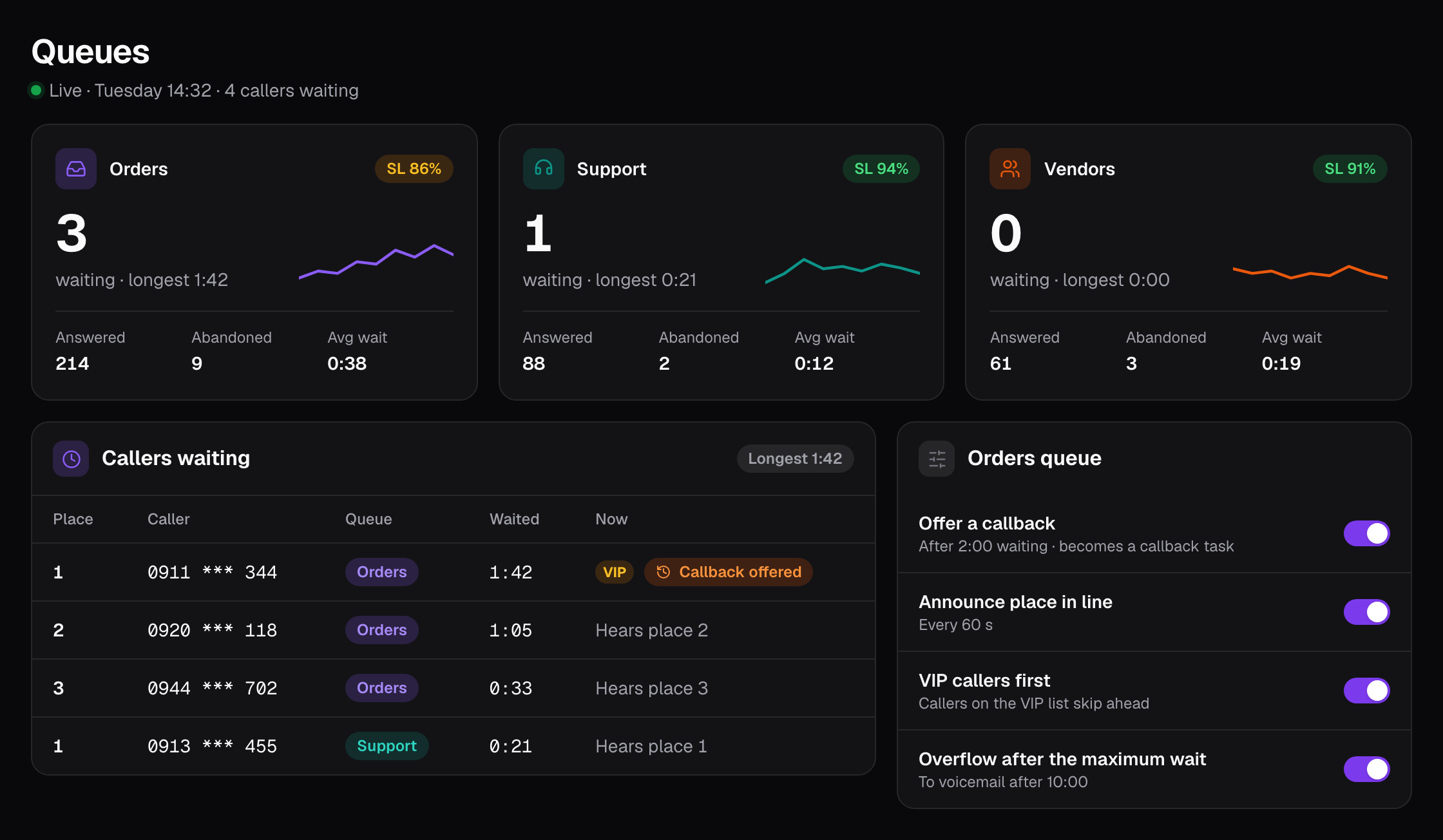This screenshot has height=840, width=1443.
Task: Click the green Live status indicator dot
Action: [x=37, y=90]
